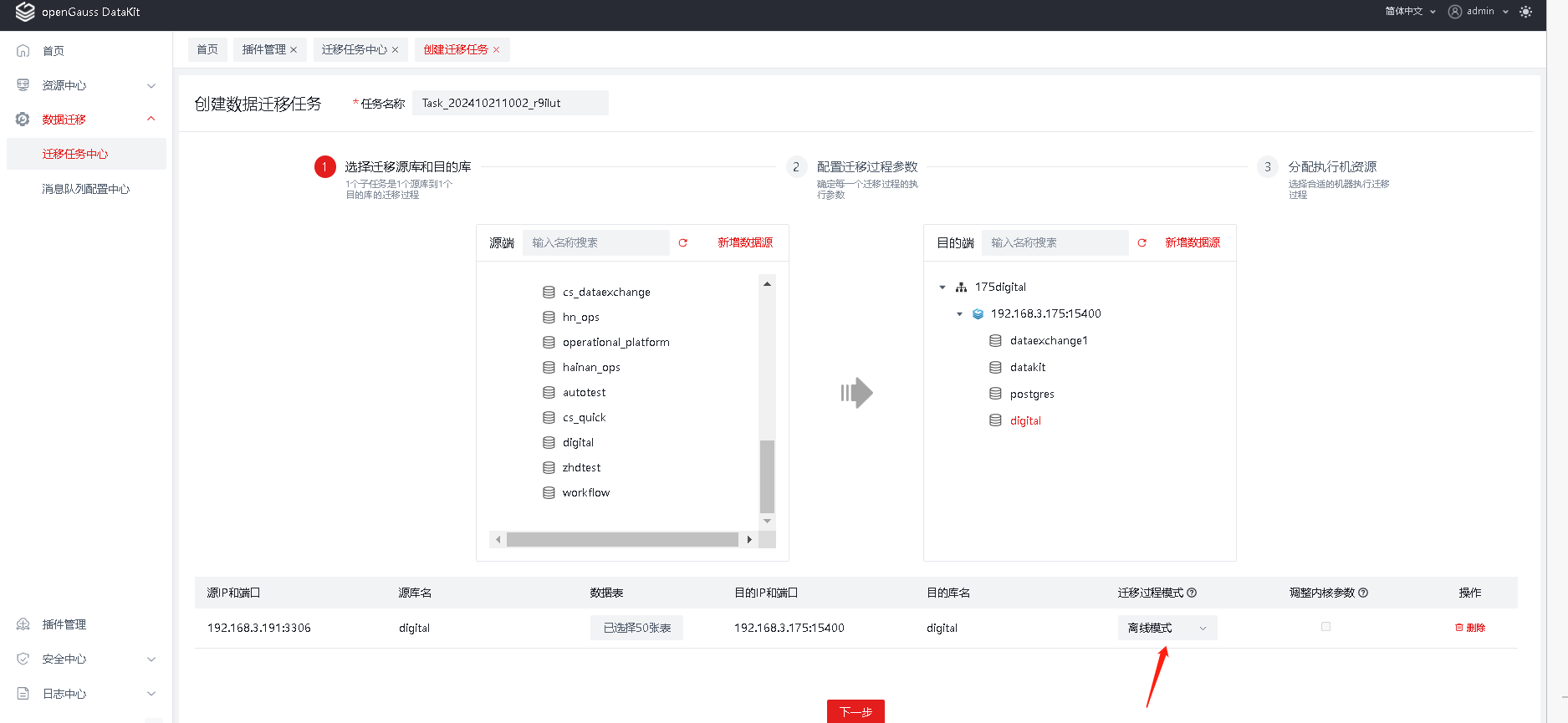1568x723 pixels.
Task: Open 迁移任务中心 in the sidebar
Action: pyautogui.click(x=86, y=154)
